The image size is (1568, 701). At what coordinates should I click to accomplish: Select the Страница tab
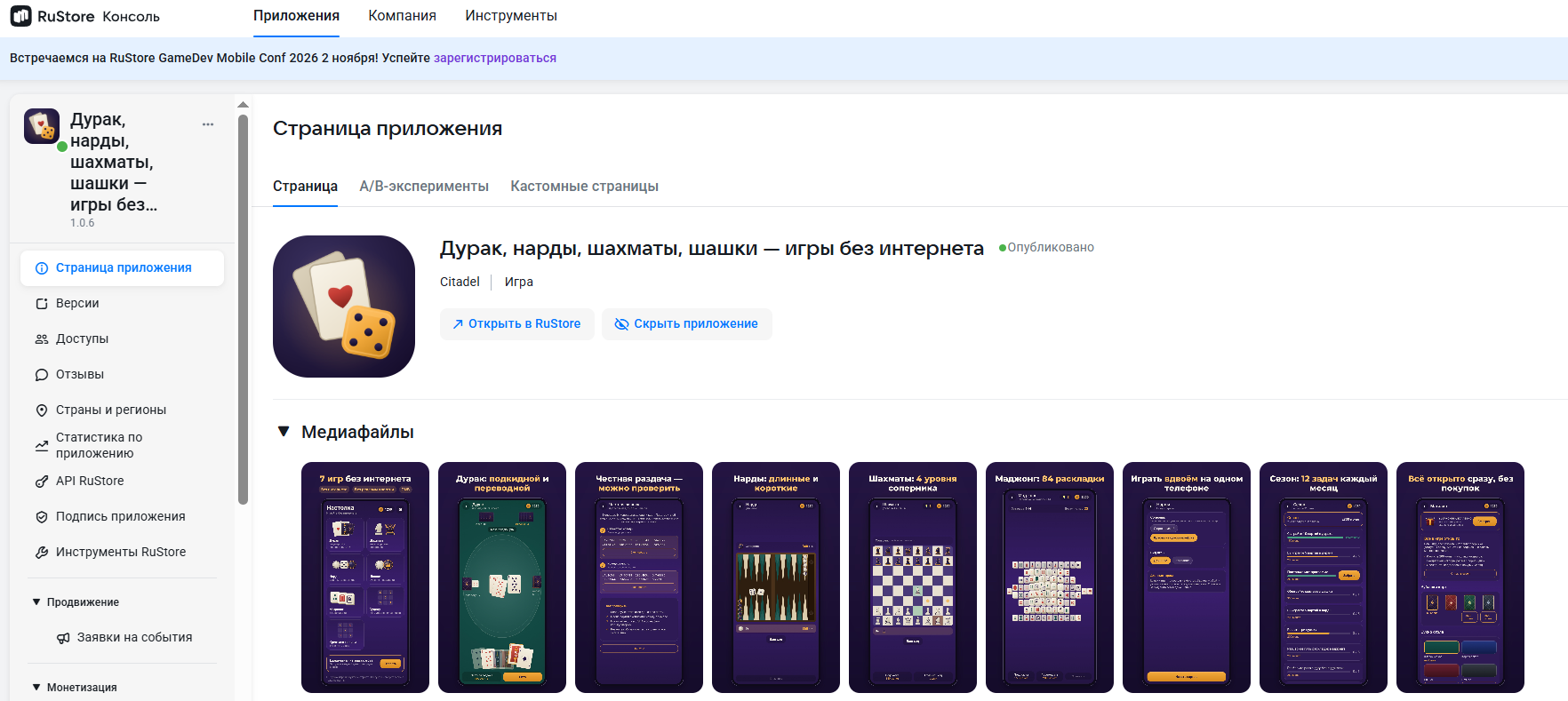[x=305, y=187]
